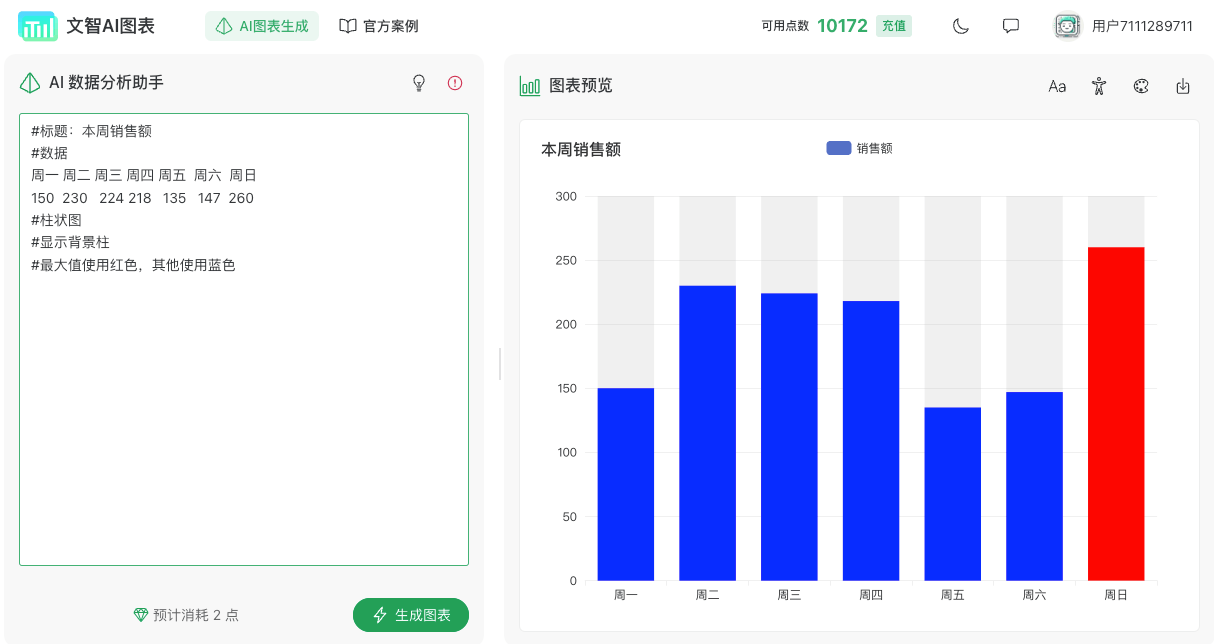Click the 文智AI图表 brand name
The width and height of the screenshot is (1214, 644).
[x=110, y=26]
